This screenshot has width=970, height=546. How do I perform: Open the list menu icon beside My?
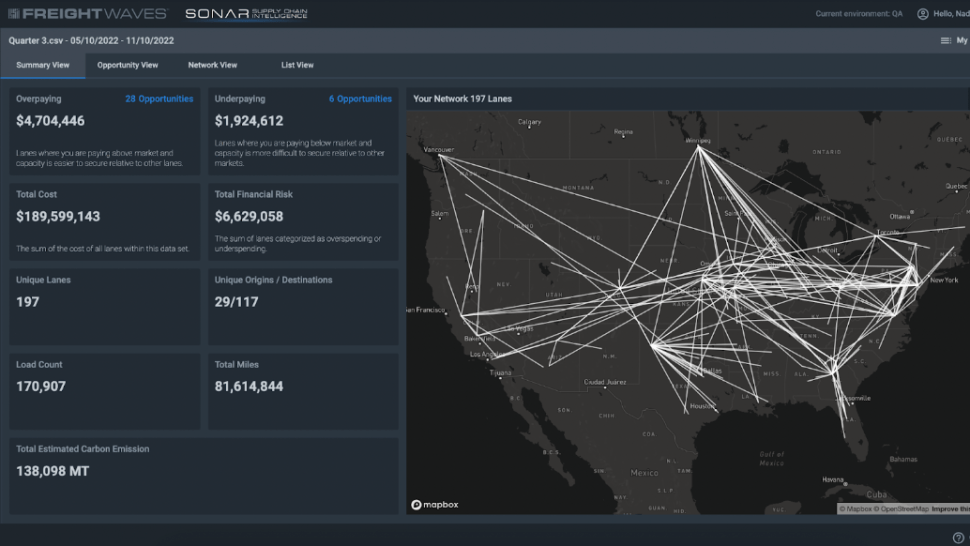point(945,40)
